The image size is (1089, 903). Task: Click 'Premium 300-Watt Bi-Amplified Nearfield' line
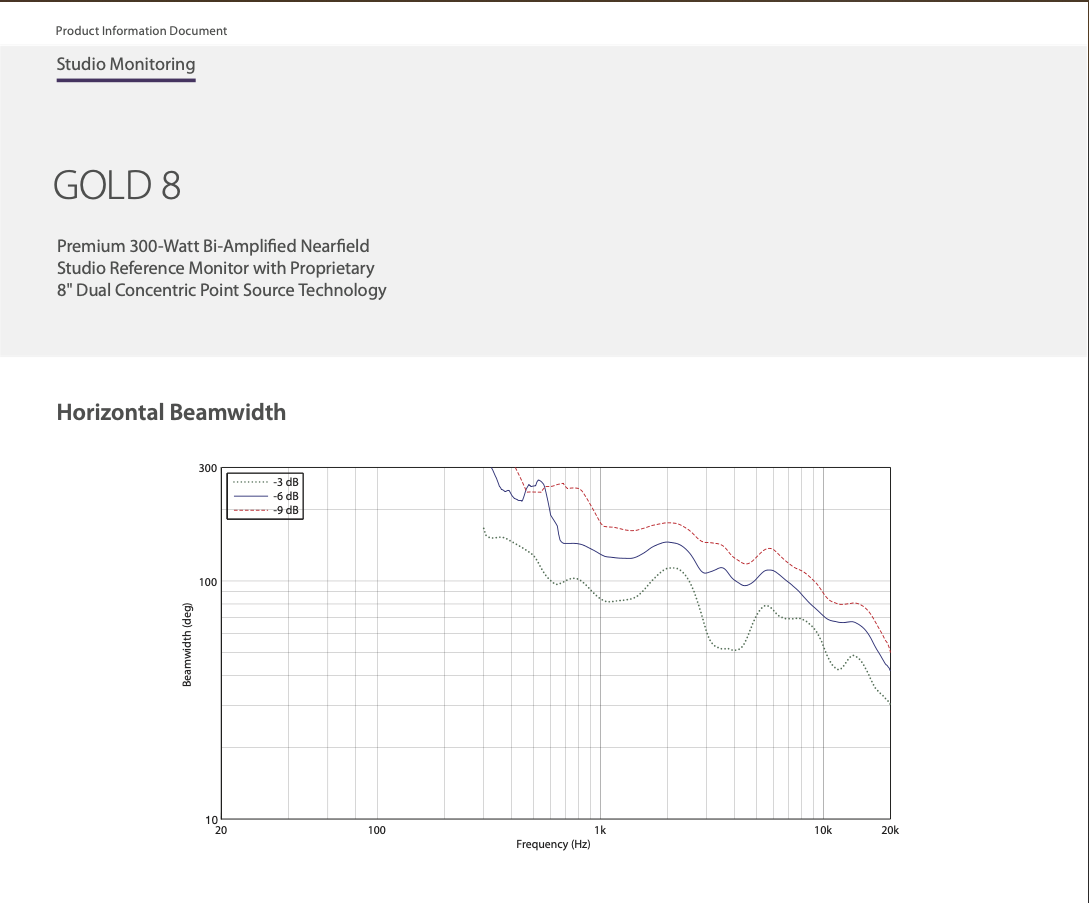pos(213,246)
